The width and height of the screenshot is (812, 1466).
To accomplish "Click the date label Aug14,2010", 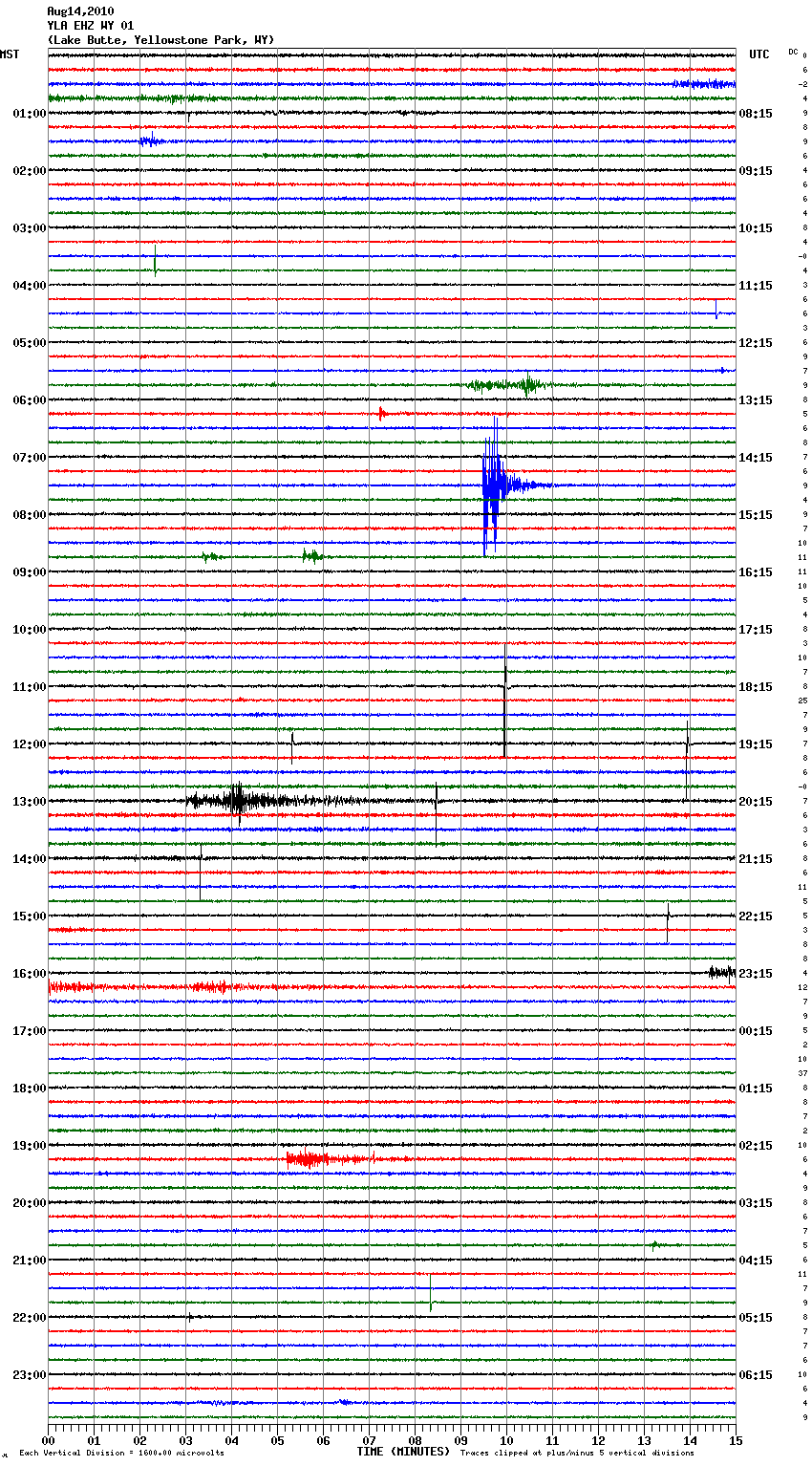I will pos(80,11).
